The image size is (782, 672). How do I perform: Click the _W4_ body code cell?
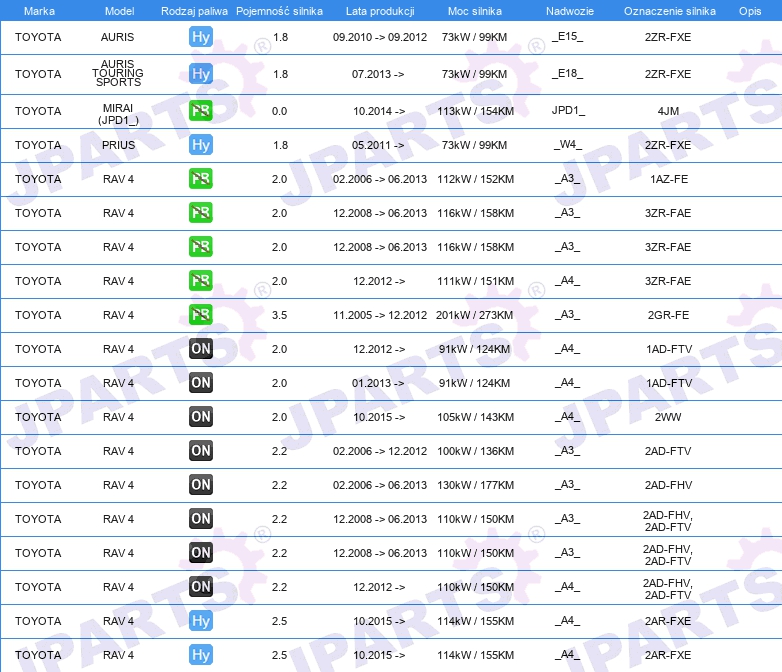[568, 145]
